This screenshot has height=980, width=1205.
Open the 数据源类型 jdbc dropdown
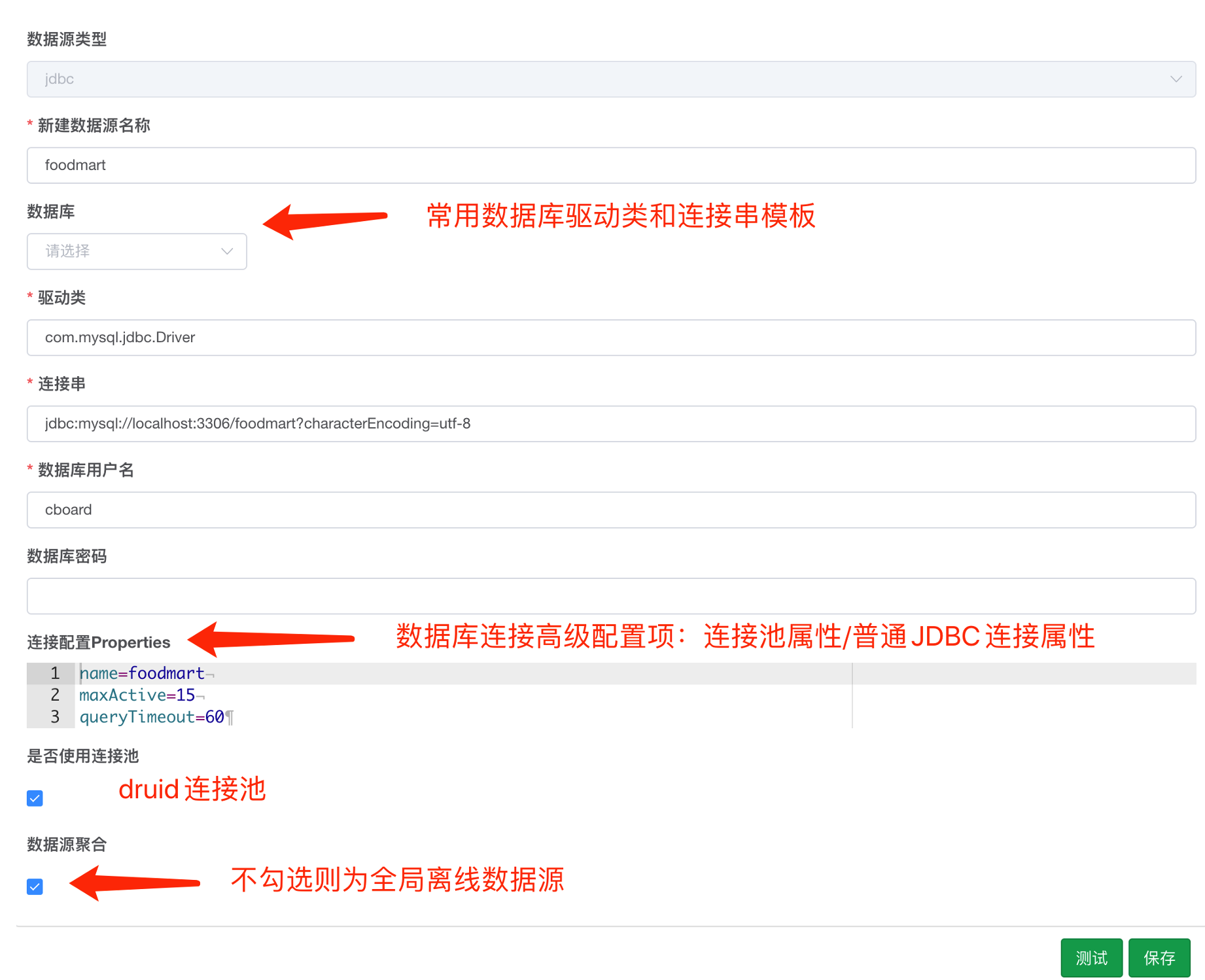coord(611,79)
